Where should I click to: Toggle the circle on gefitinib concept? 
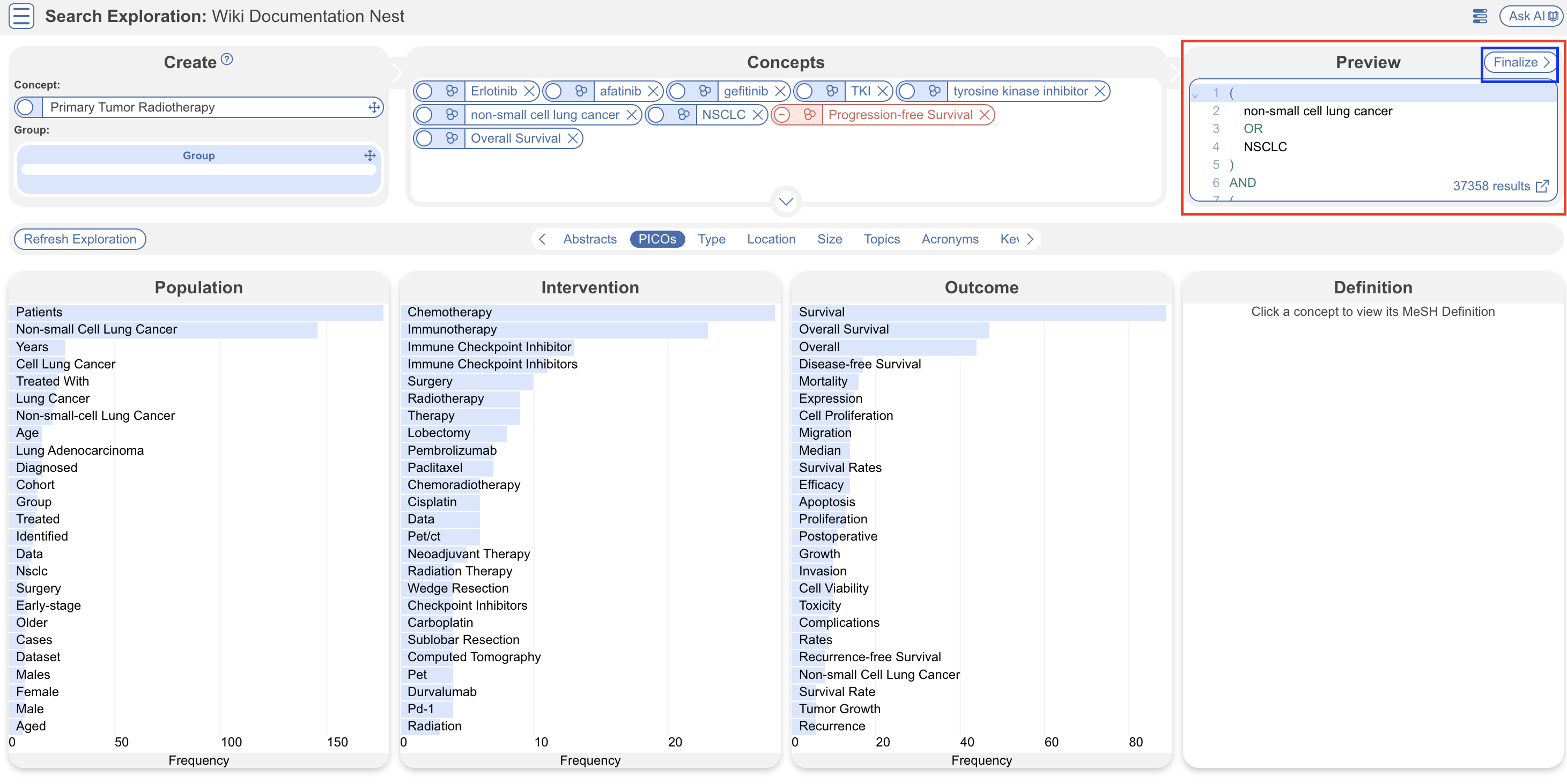pos(678,91)
